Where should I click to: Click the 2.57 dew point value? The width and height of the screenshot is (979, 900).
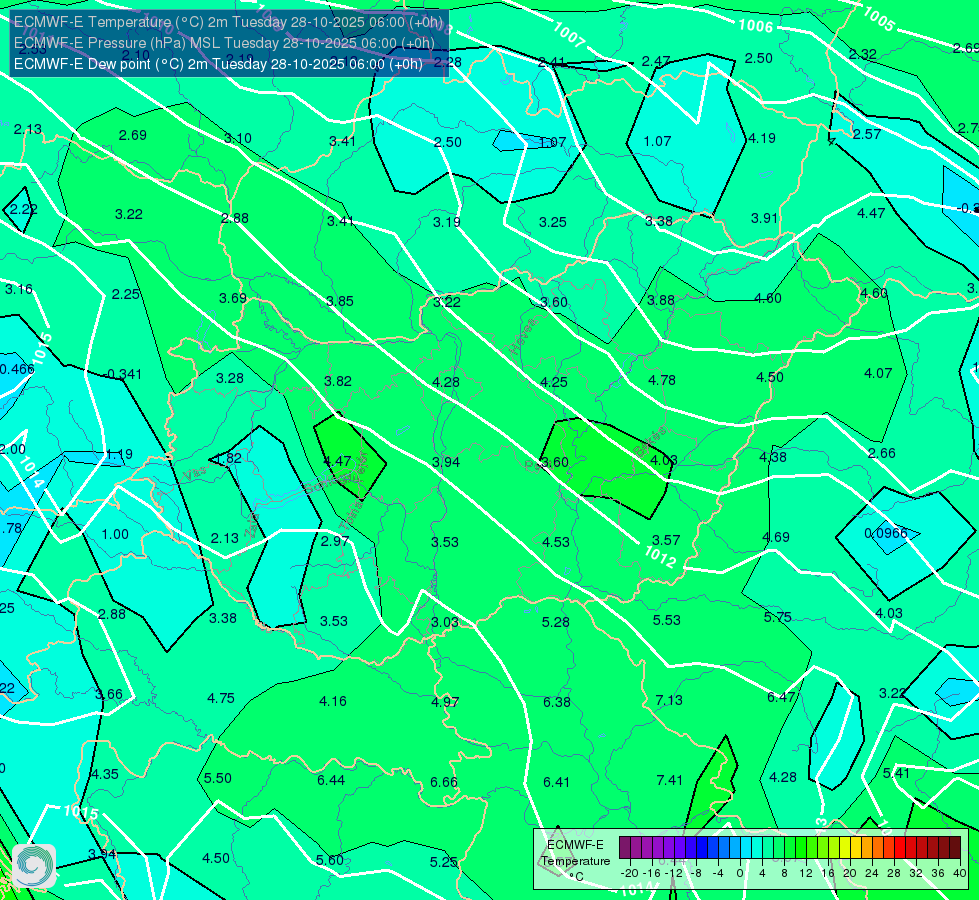pyautogui.click(x=867, y=134)
